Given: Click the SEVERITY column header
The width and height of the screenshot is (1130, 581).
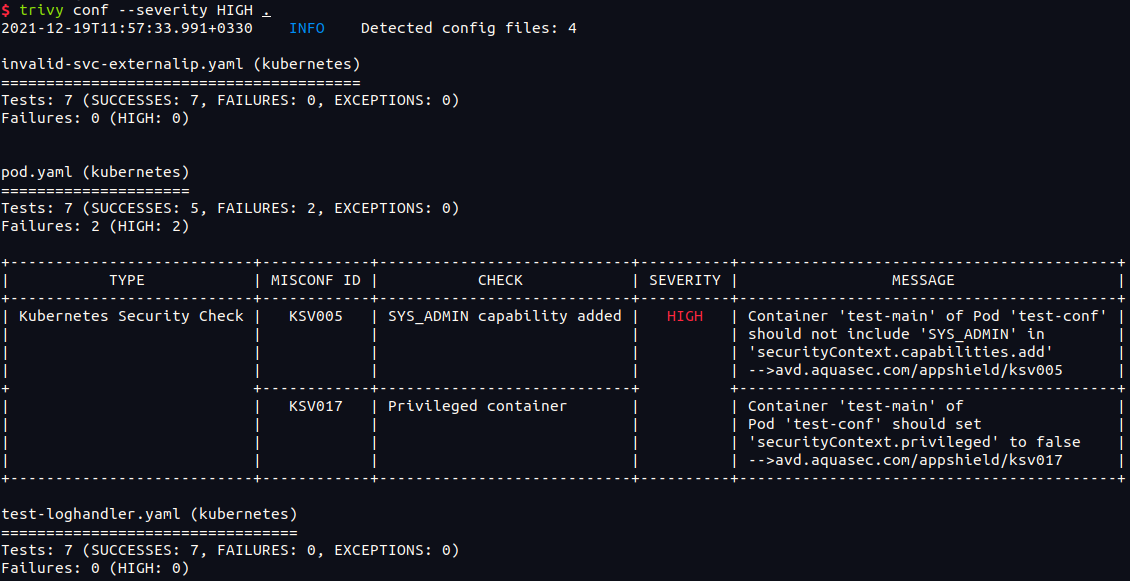Looking at the screenshot, I should [685, 280].
